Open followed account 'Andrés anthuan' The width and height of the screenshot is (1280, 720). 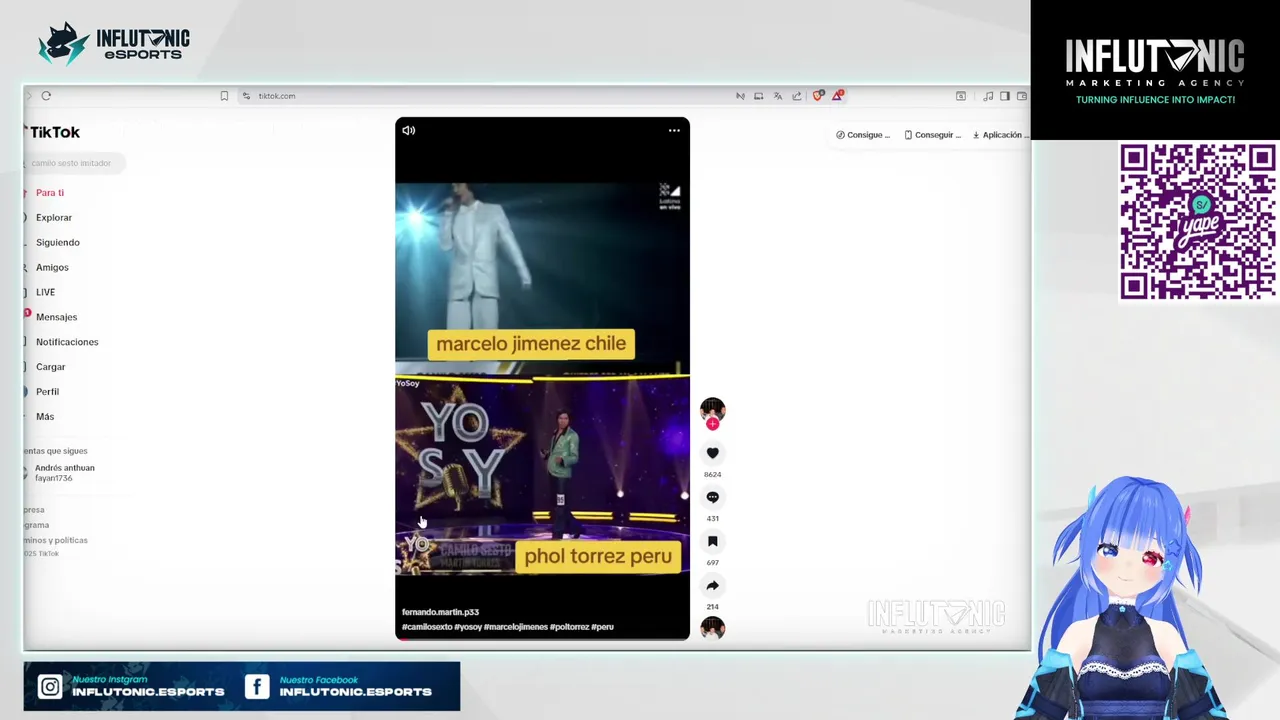pos(64,472)
